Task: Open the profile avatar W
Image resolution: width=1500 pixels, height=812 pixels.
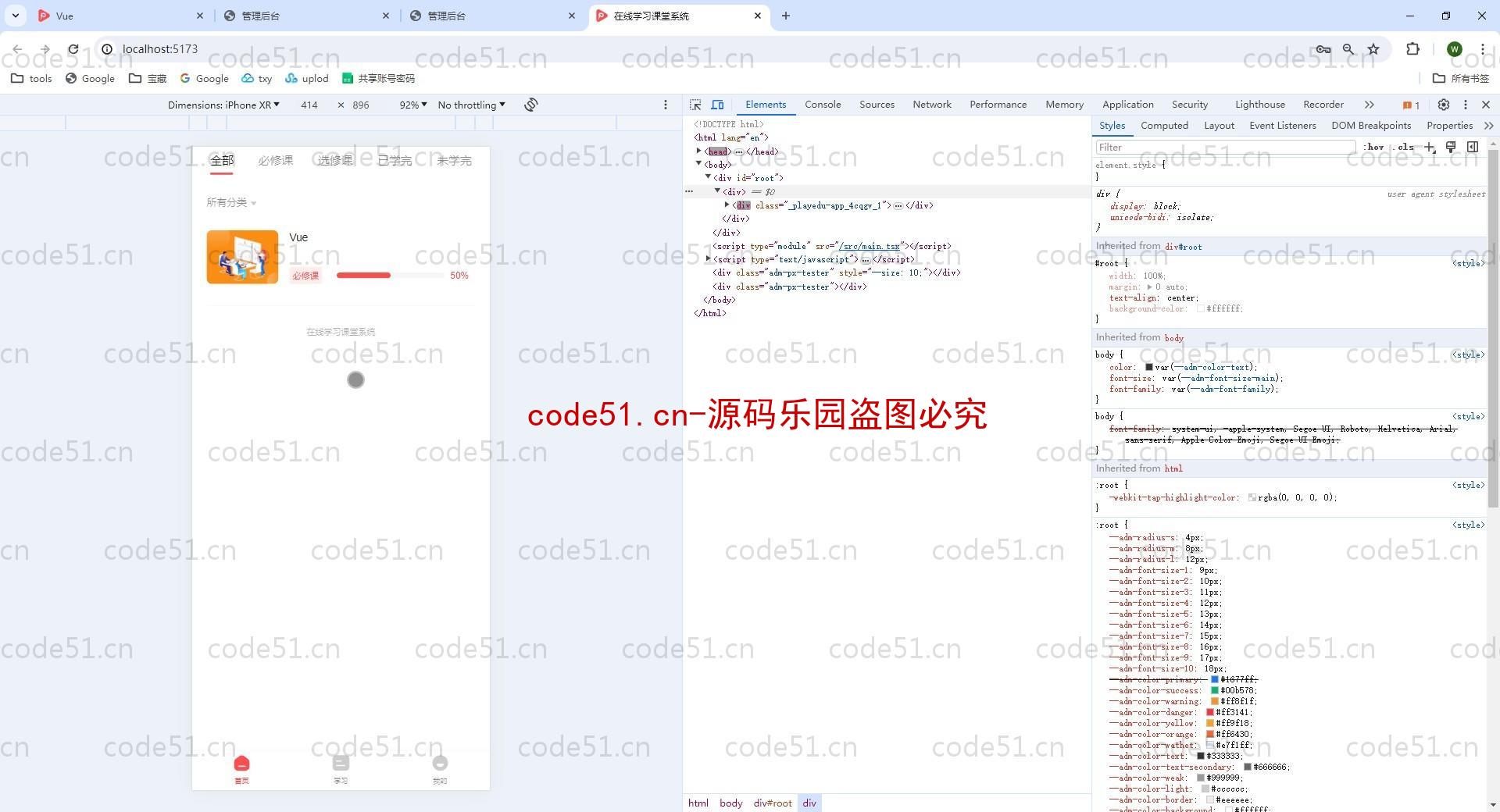Action: pos(1454,49)
